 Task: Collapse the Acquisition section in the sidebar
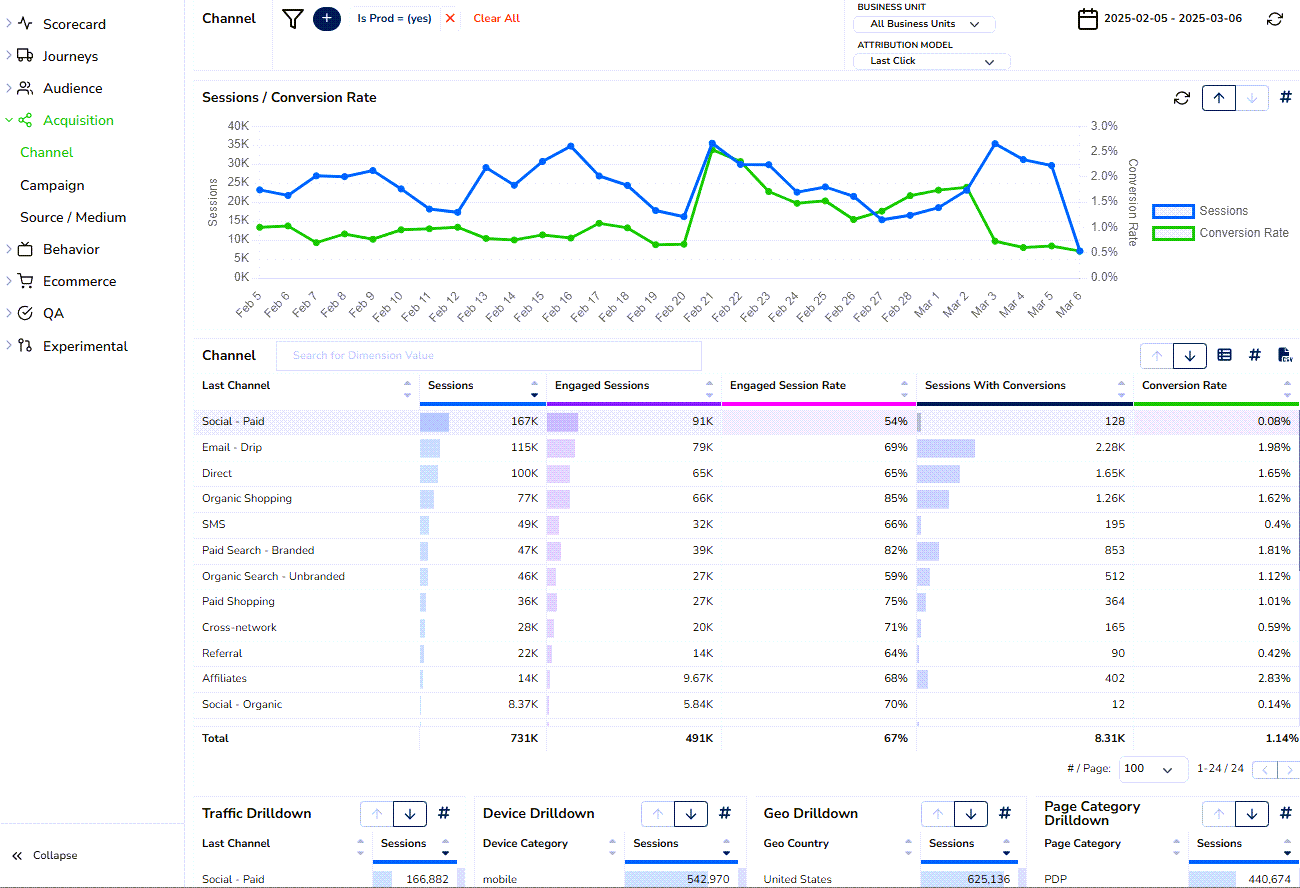coord(9,120)
